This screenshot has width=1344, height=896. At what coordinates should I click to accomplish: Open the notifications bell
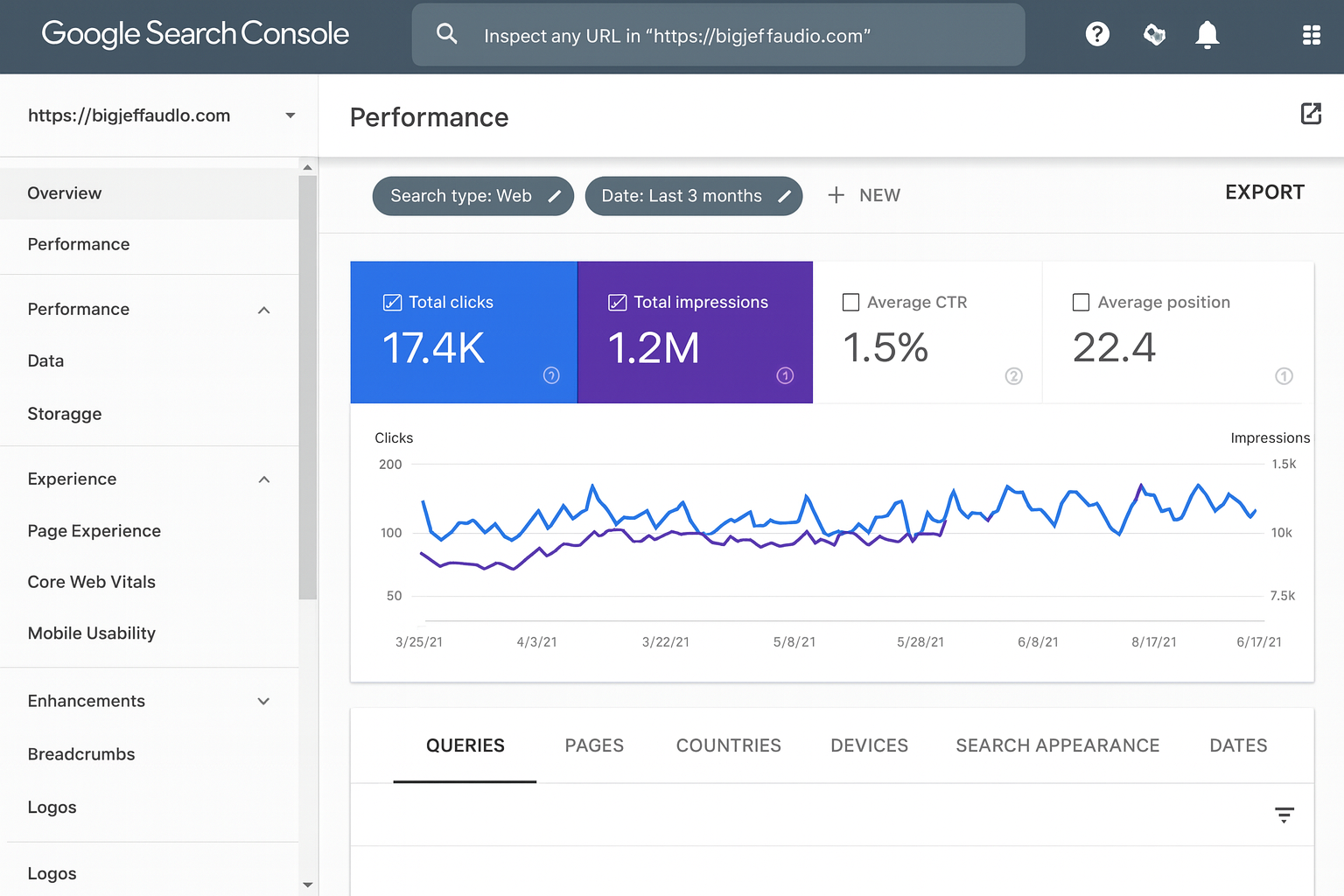[x=1207, y=34]
